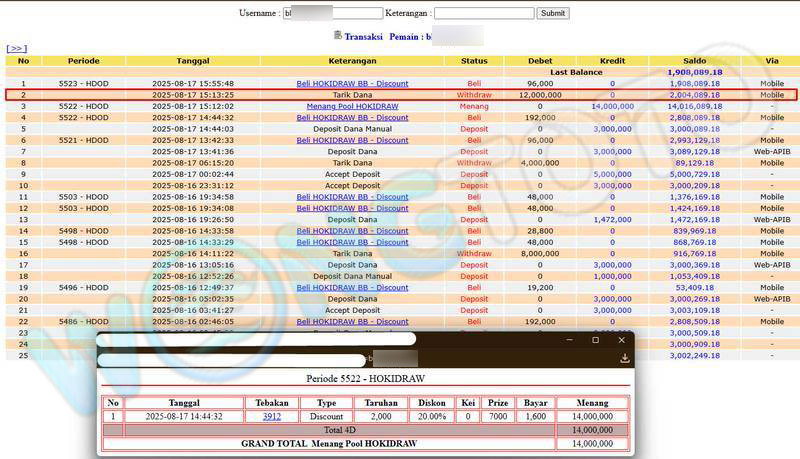
Task: Click the Transaksi icon beside the heading
Action: pyautogui.click(x=336, y=36)
